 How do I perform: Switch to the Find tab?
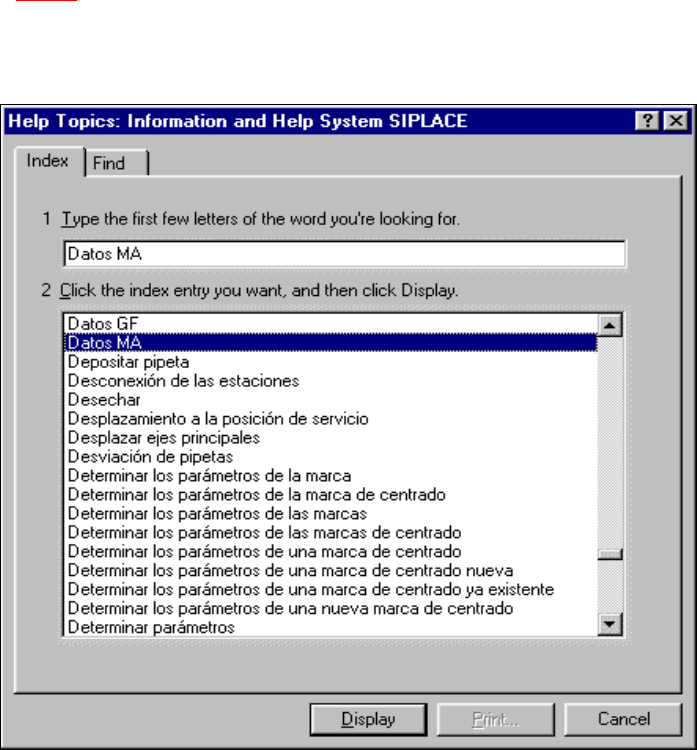[x=116, y=163]
